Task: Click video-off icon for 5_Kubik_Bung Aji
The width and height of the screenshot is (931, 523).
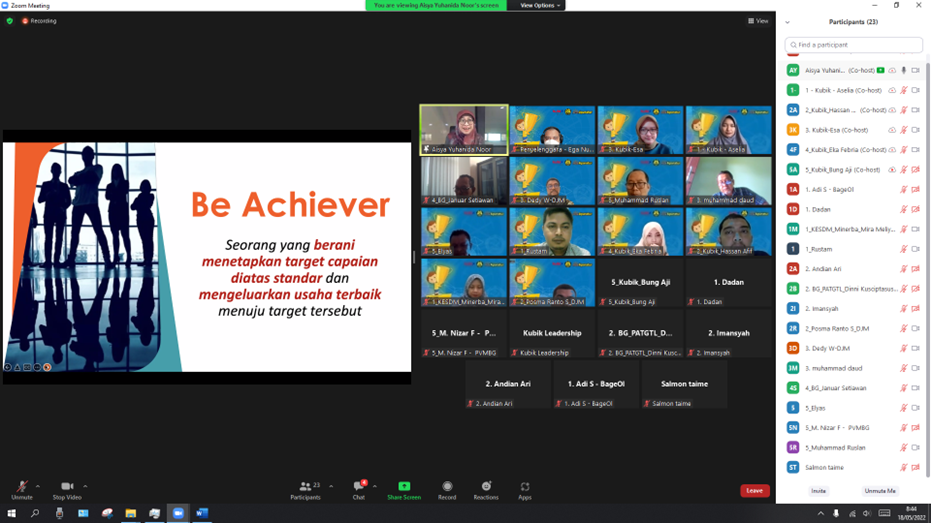Action: click(x=916, y=170)
